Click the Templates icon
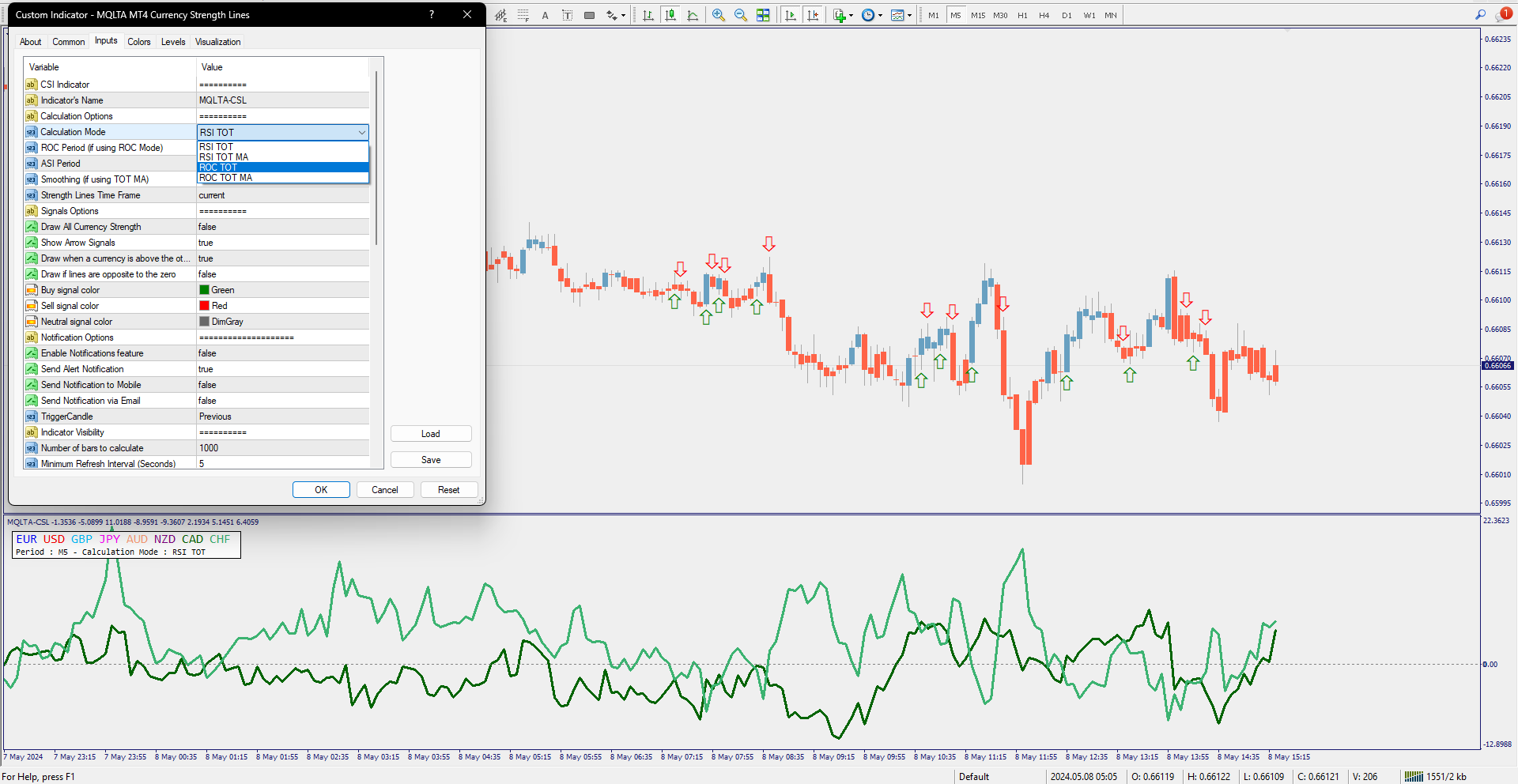This screenshot has width=1518, height=784. pyautogui.click(x=897, y=15)
